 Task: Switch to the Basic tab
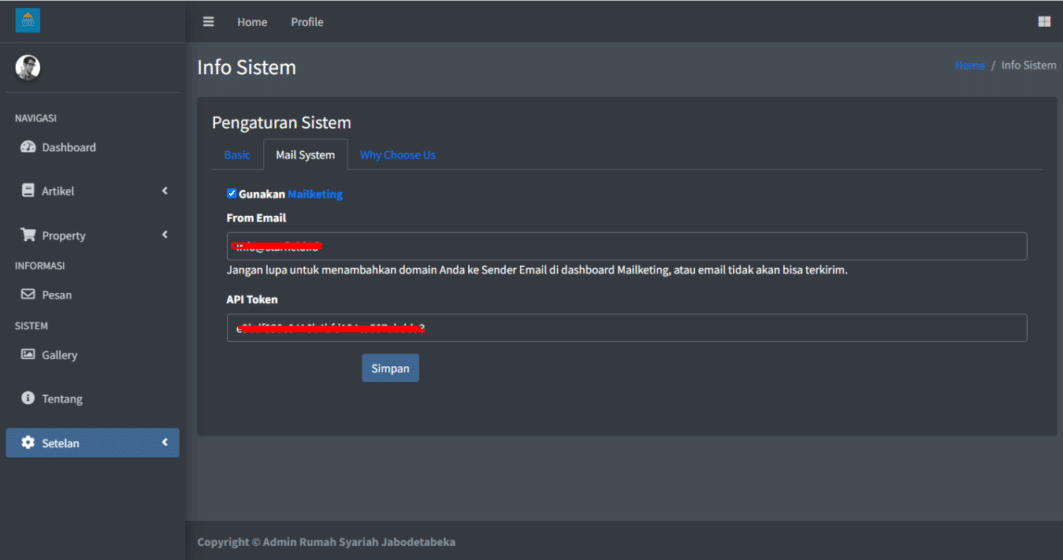tap(237, 155)
